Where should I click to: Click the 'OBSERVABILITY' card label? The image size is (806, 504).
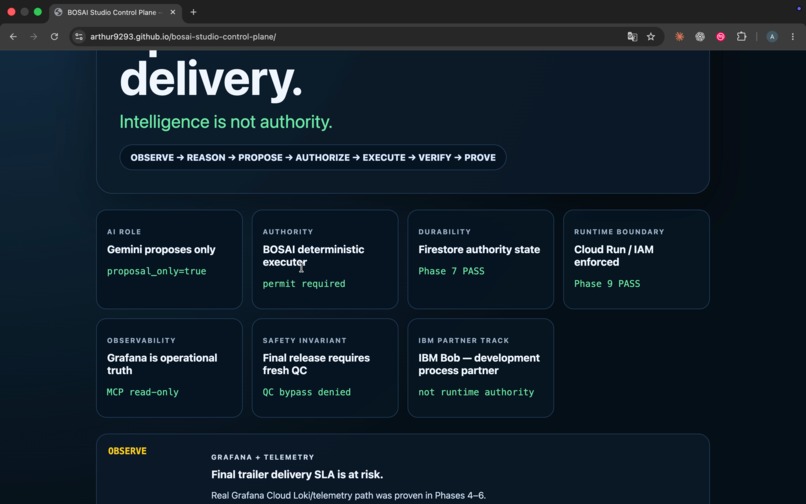pos(141,340)
